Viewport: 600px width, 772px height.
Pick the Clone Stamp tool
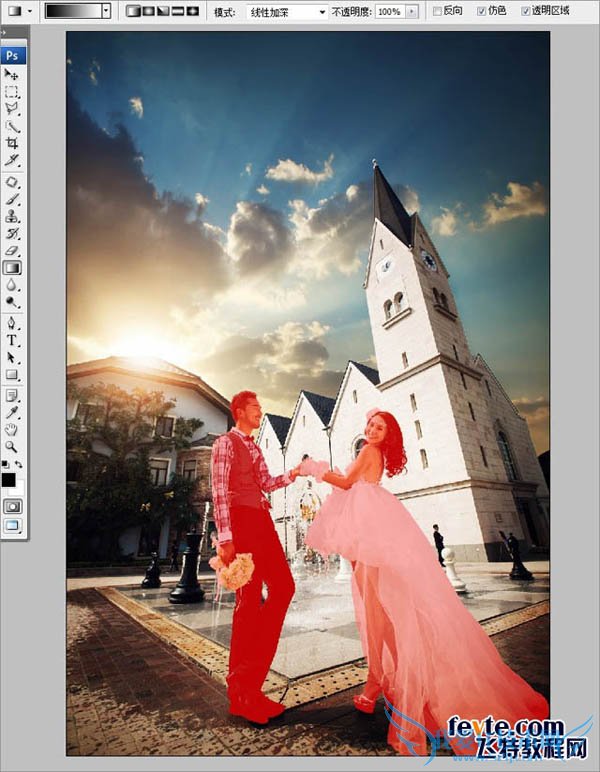click(12, 216)
